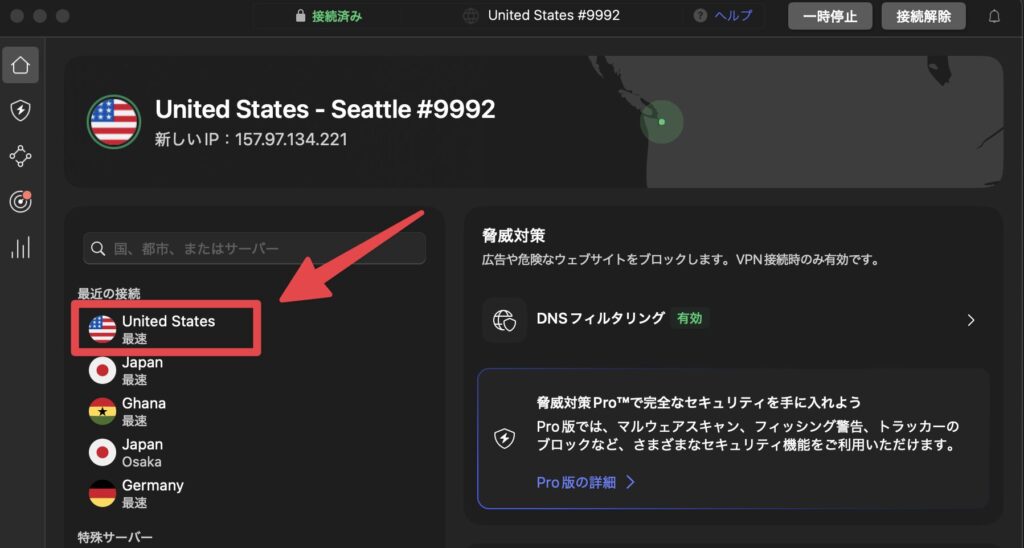Click the shield icon in Pro promotion card
This screenshot has width=1024, height=548.
[x=504, y=438]
